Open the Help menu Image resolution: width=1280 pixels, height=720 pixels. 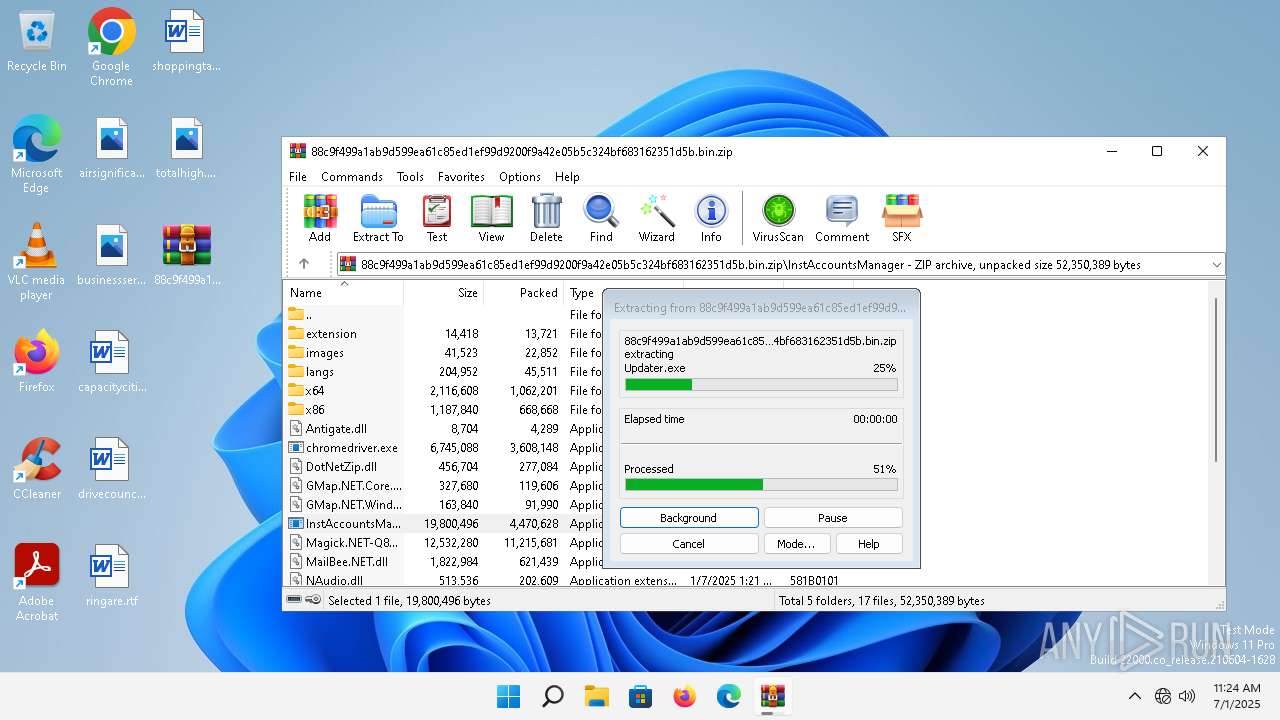[567, 176]
